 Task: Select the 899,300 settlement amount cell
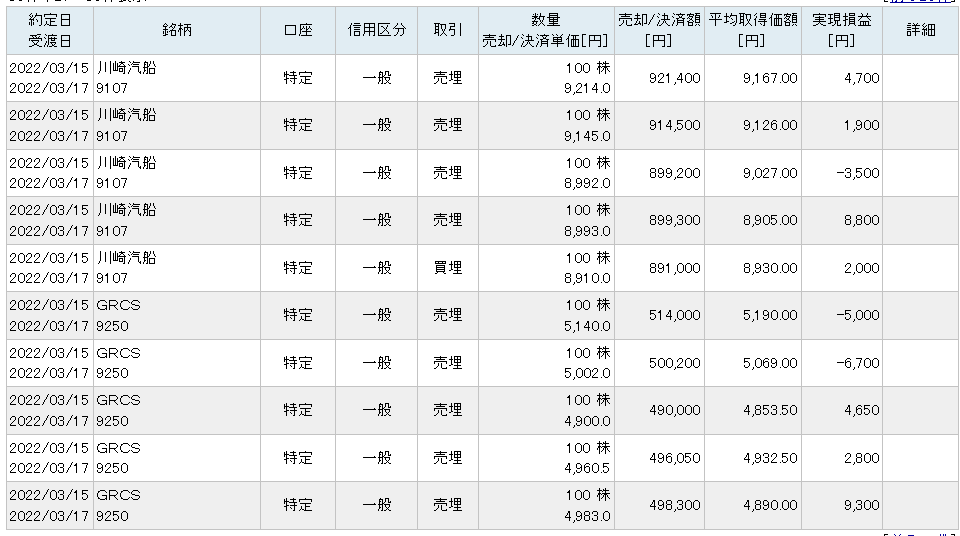pyautogui.click(x=659, y=221)
